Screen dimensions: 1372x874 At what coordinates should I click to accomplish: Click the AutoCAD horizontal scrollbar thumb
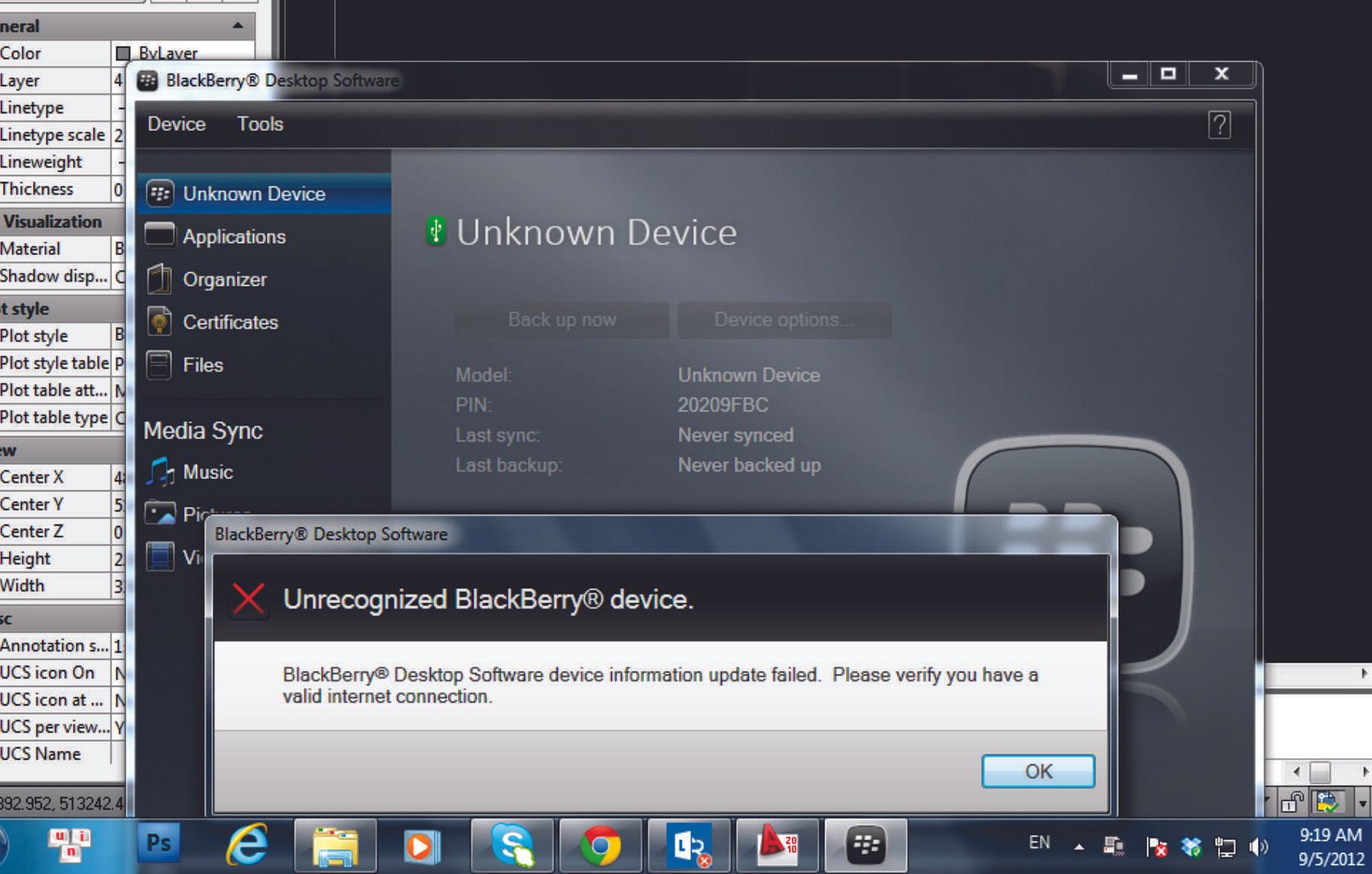click(1319, 771)
